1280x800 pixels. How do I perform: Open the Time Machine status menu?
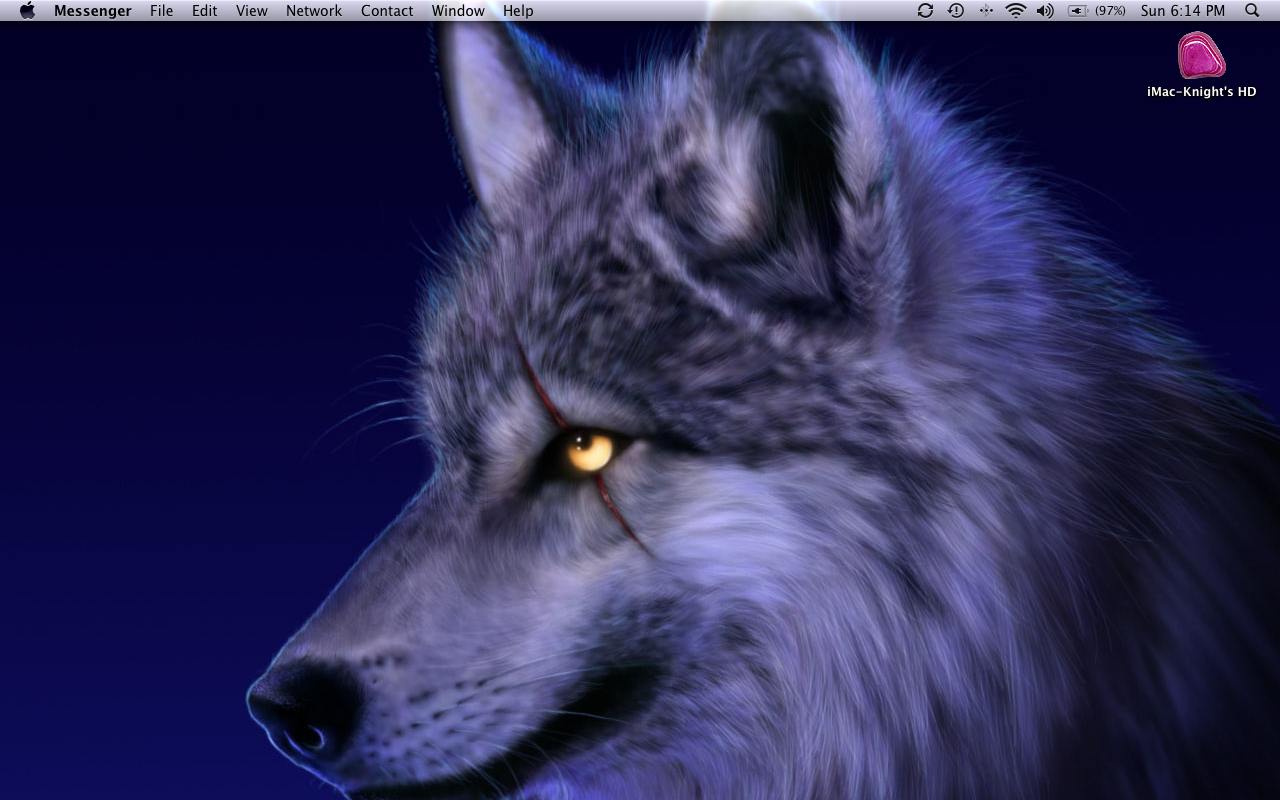point(956,11)
